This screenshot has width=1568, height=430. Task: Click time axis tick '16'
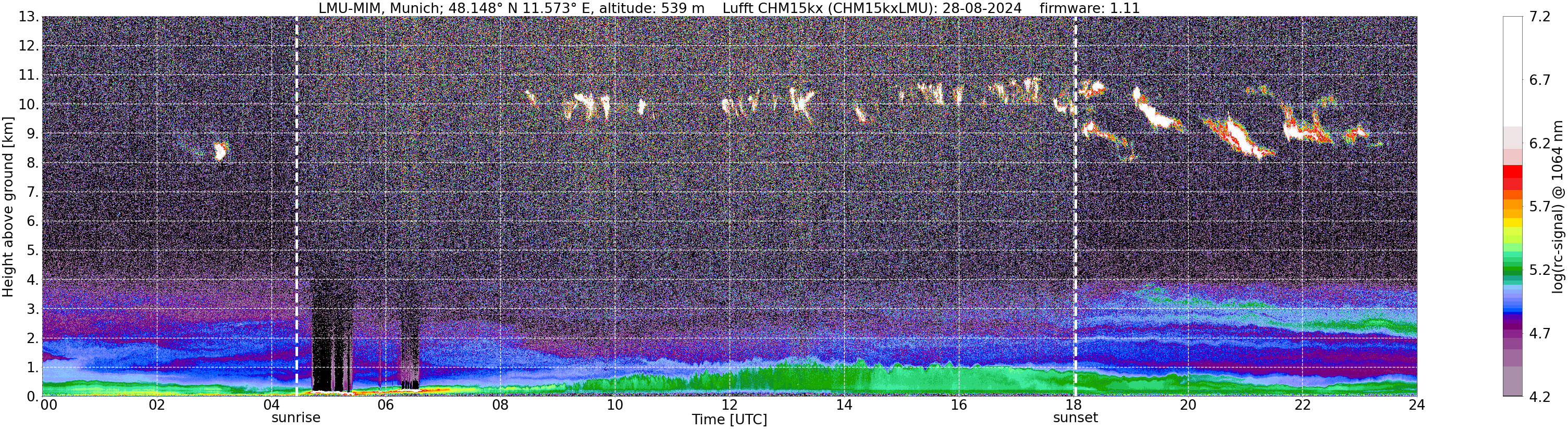point(959,405)
